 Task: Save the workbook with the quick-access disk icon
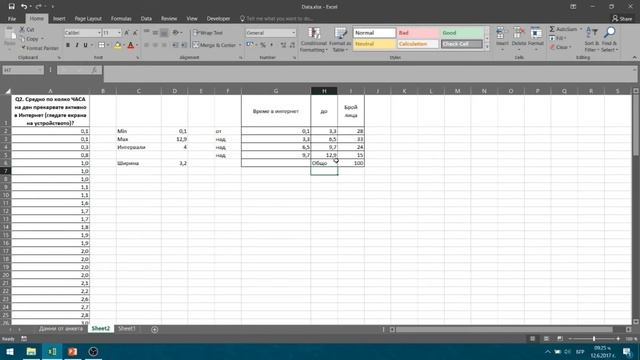11,7
